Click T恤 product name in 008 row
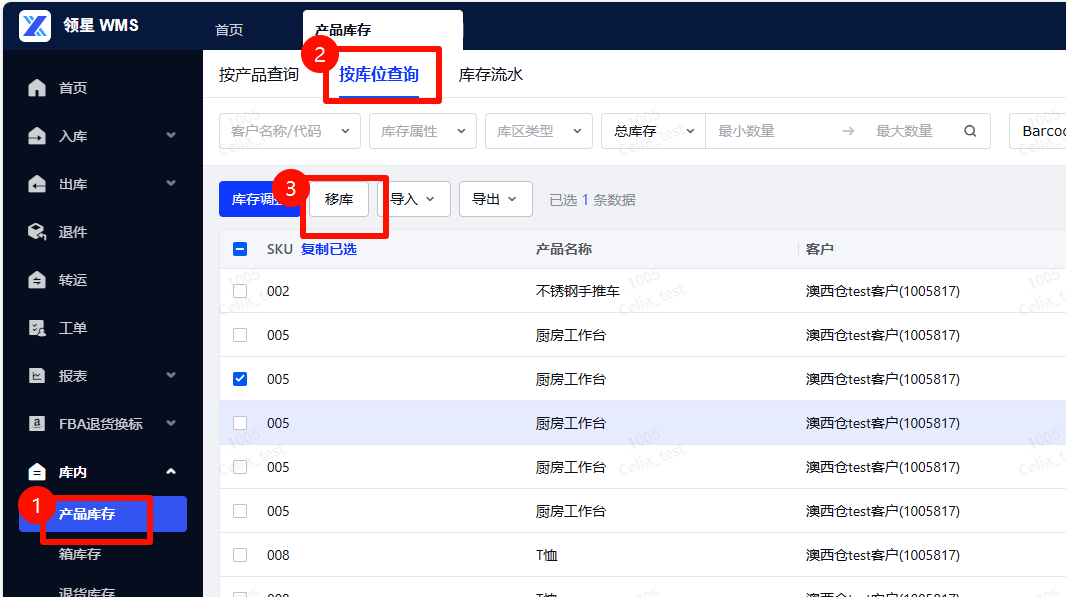 [x=547, y=555]
